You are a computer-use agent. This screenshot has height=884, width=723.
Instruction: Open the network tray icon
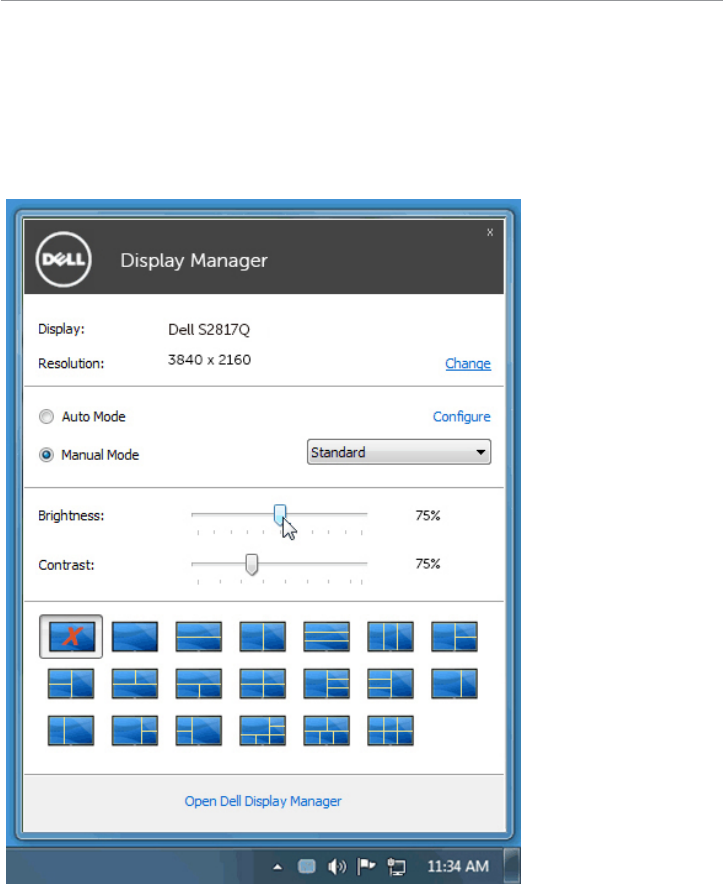396,867
